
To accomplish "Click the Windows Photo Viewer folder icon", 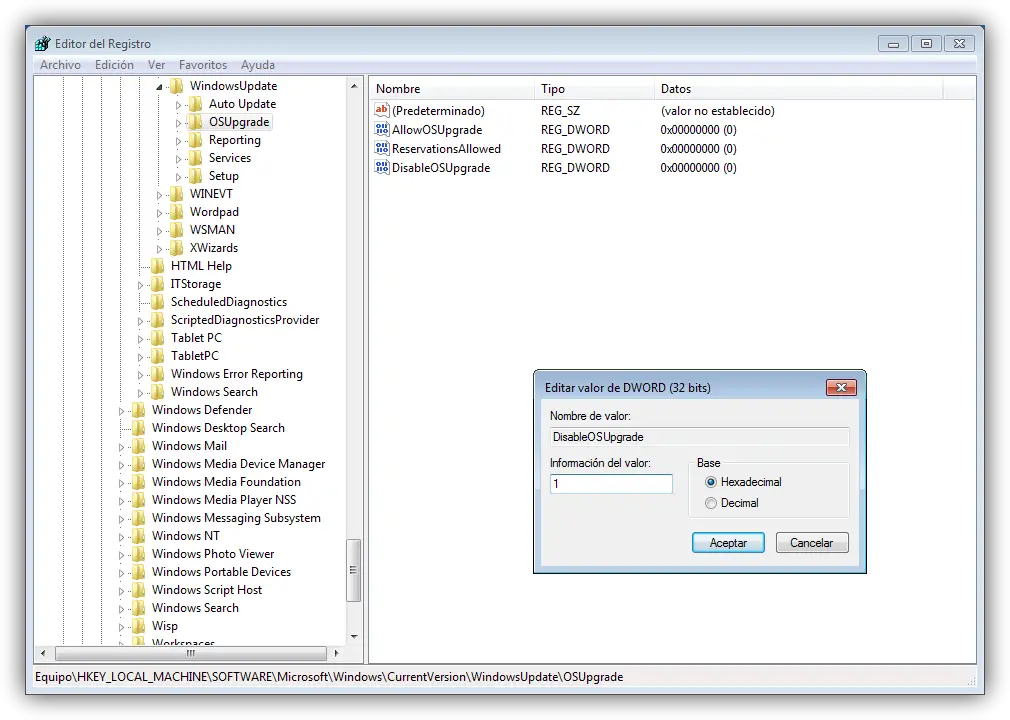I will (138, 554).
